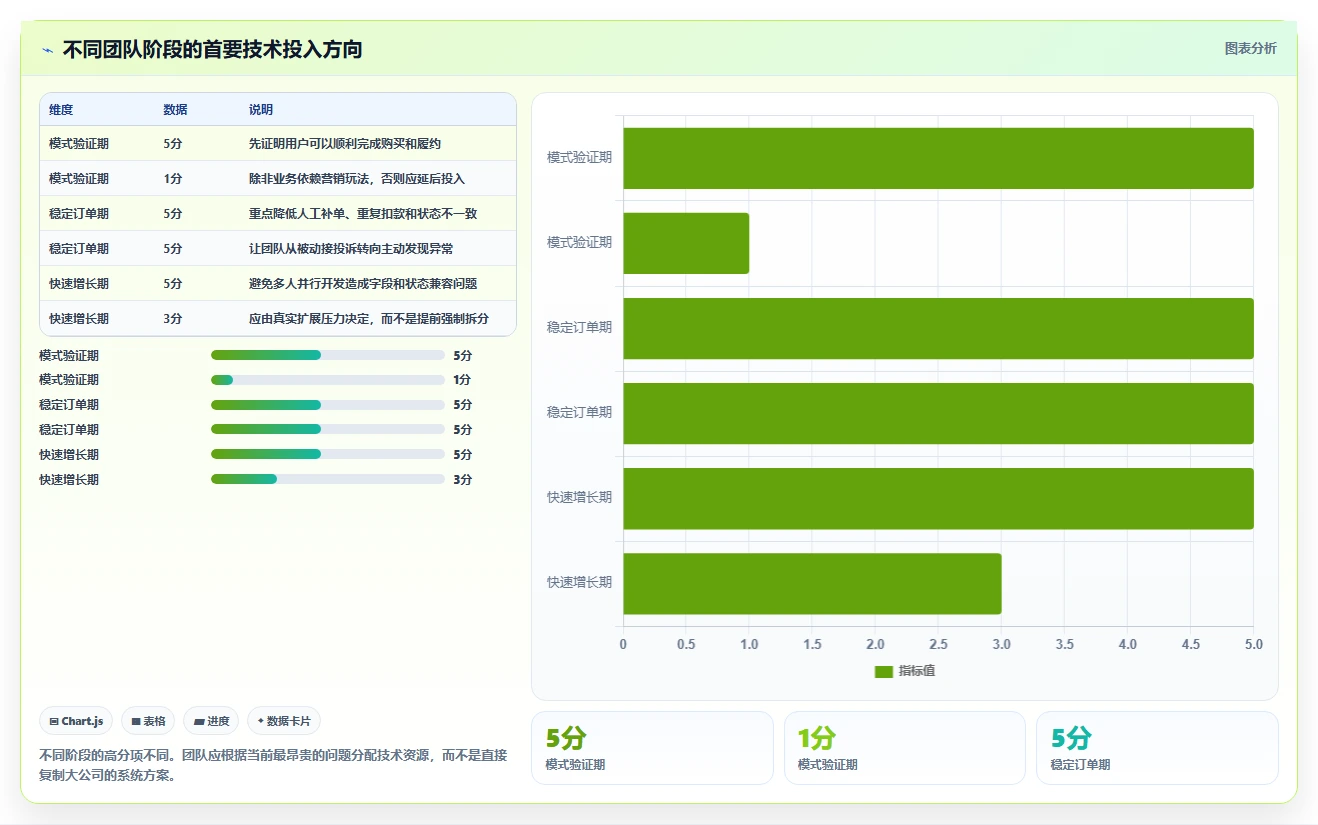This screenshot has height=825, width=1318.
Task: Click the 指标值 legend label
Action: pos(917,671)
